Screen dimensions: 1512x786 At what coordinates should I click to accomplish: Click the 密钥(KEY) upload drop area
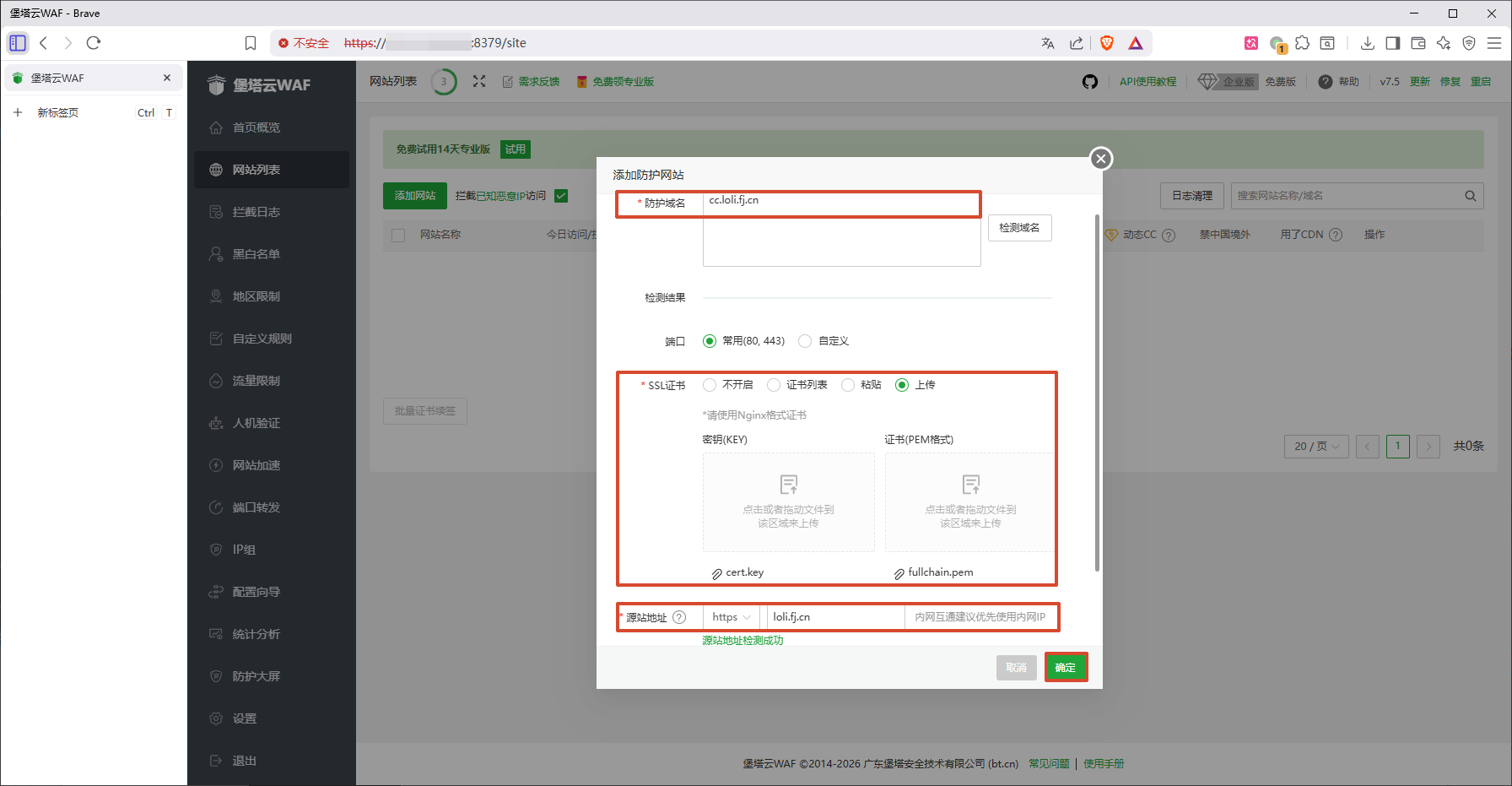[788, 502]
